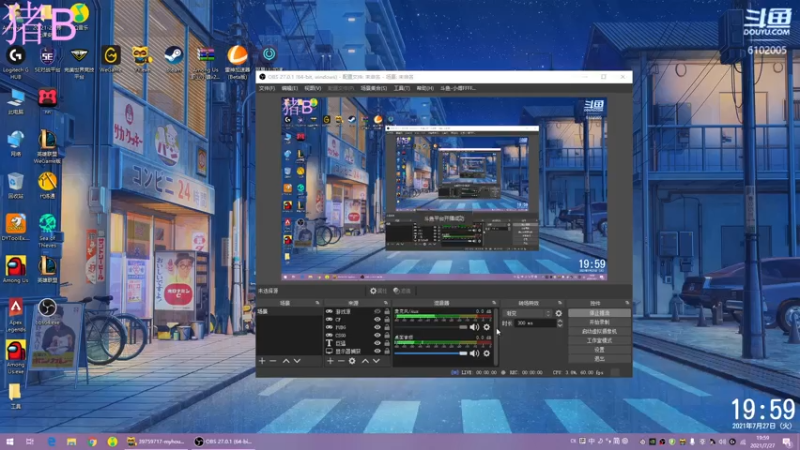Adjust the 时长 duration spinner arrows
Viewport: 800px width, 450px height.
coord(560,323)
